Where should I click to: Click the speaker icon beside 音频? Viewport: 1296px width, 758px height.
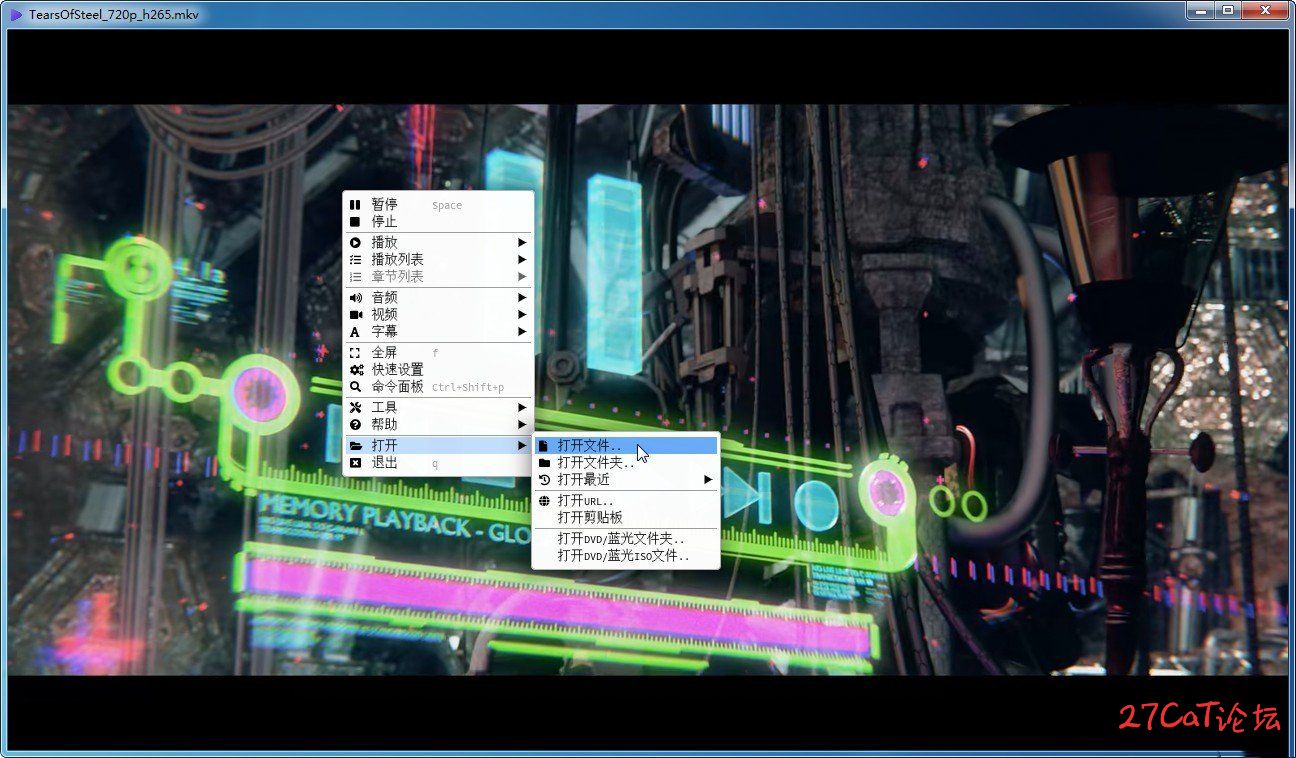click(354, 298)
